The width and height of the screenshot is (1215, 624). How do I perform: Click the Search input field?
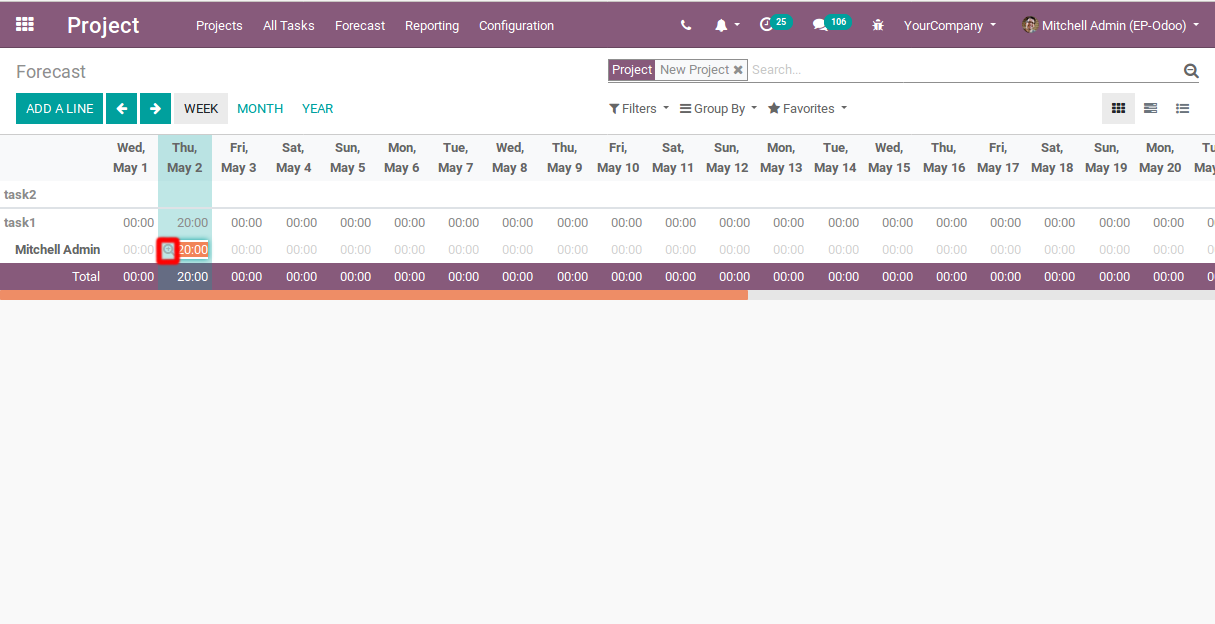pyautogui.click(x=963, y=70)
